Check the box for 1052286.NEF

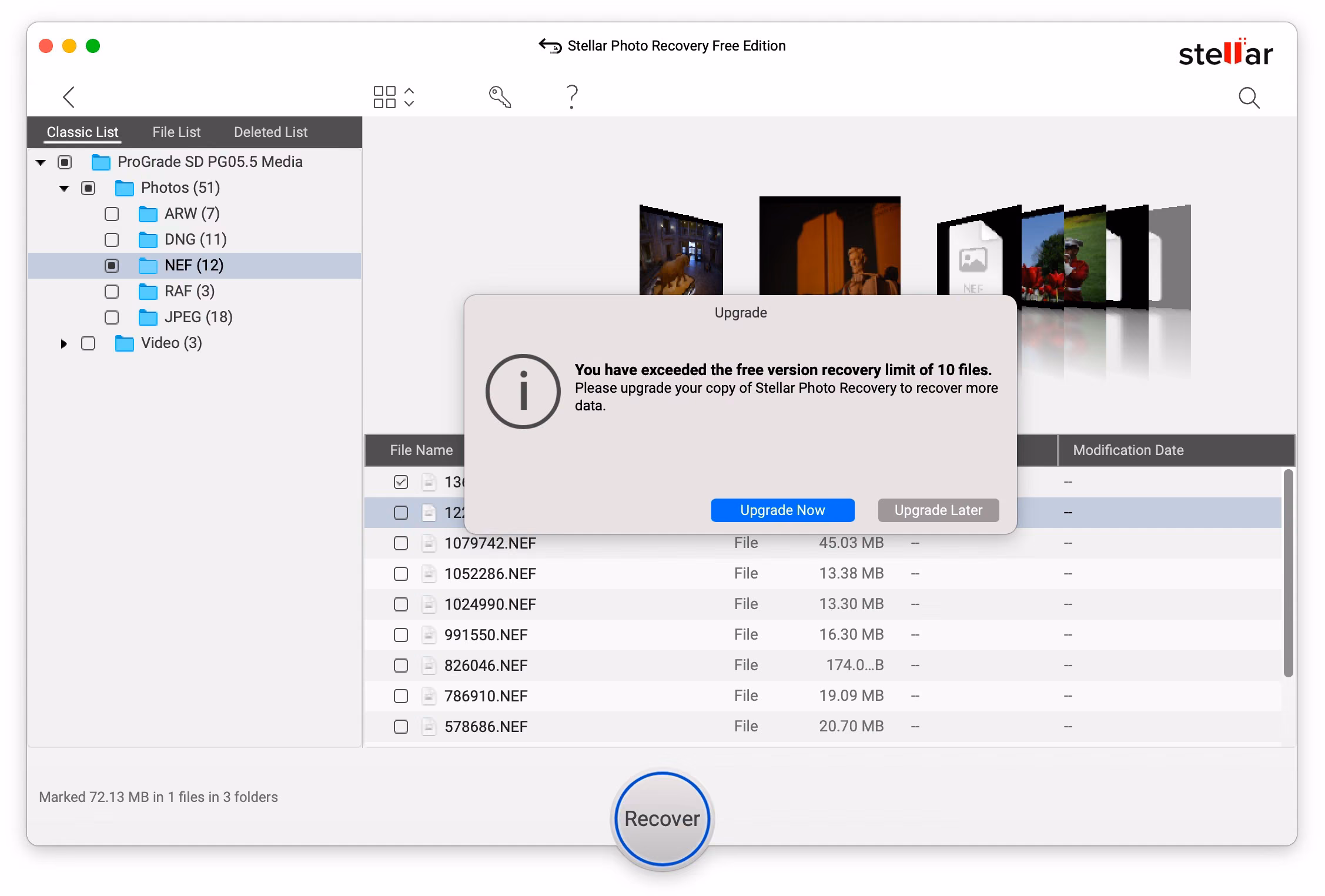click(401, 574)
